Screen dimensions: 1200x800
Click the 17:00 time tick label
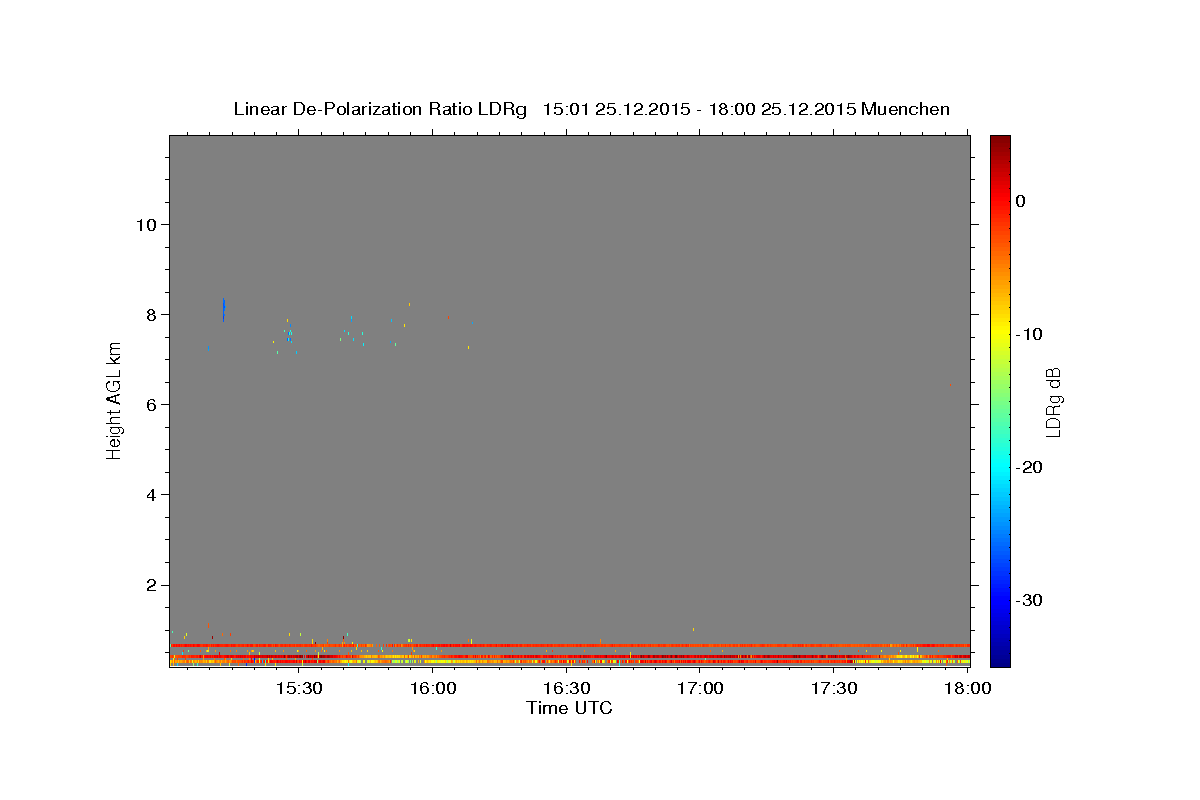pos(700,689)
